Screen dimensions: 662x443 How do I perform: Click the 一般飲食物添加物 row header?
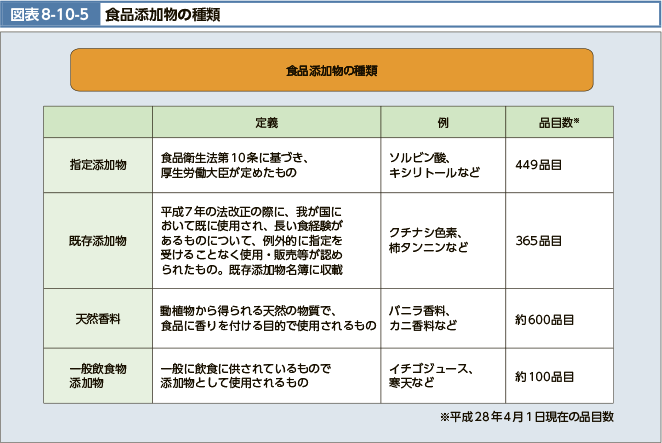[98, 376]
